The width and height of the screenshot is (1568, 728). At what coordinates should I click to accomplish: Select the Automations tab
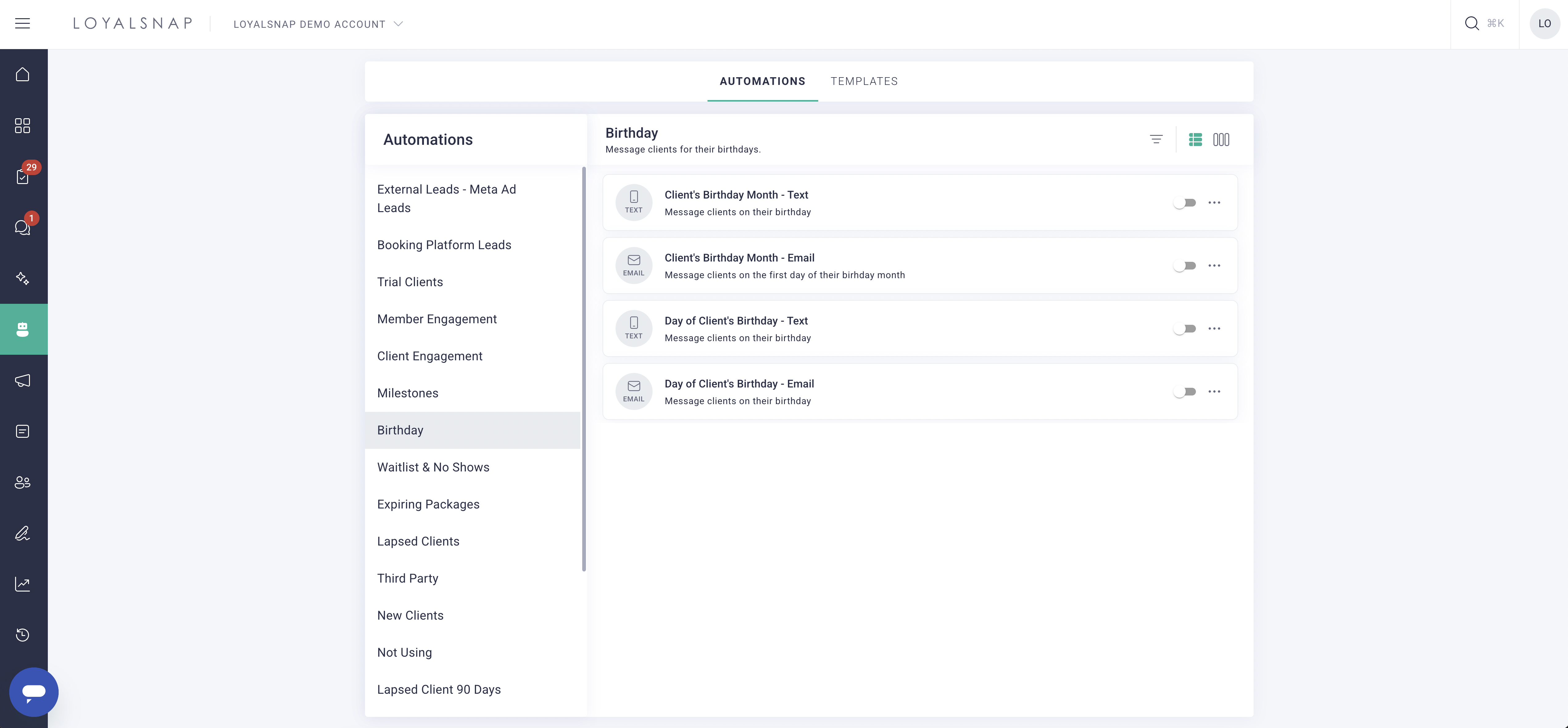762,81
